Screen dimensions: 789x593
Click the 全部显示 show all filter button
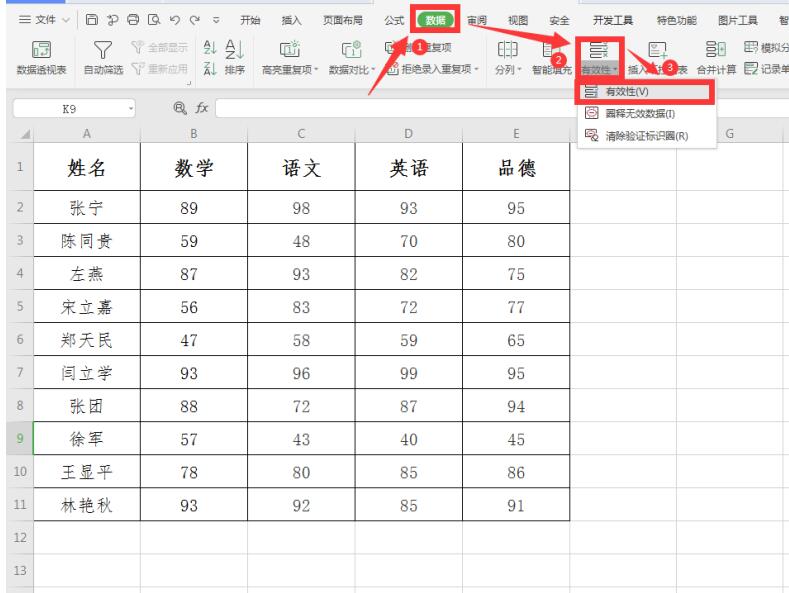pyautogui.click(x=159, y=47)
